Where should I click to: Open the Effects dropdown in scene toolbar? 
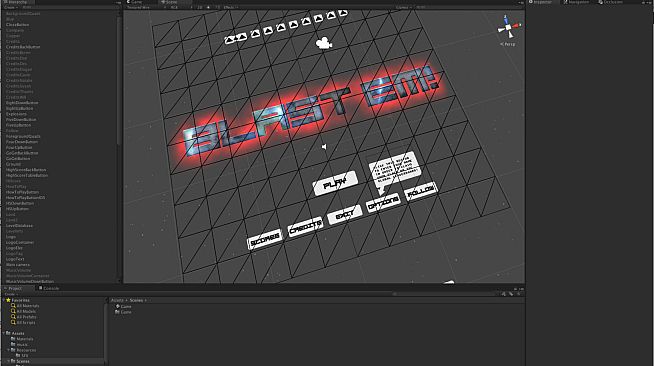pos(231,8)
